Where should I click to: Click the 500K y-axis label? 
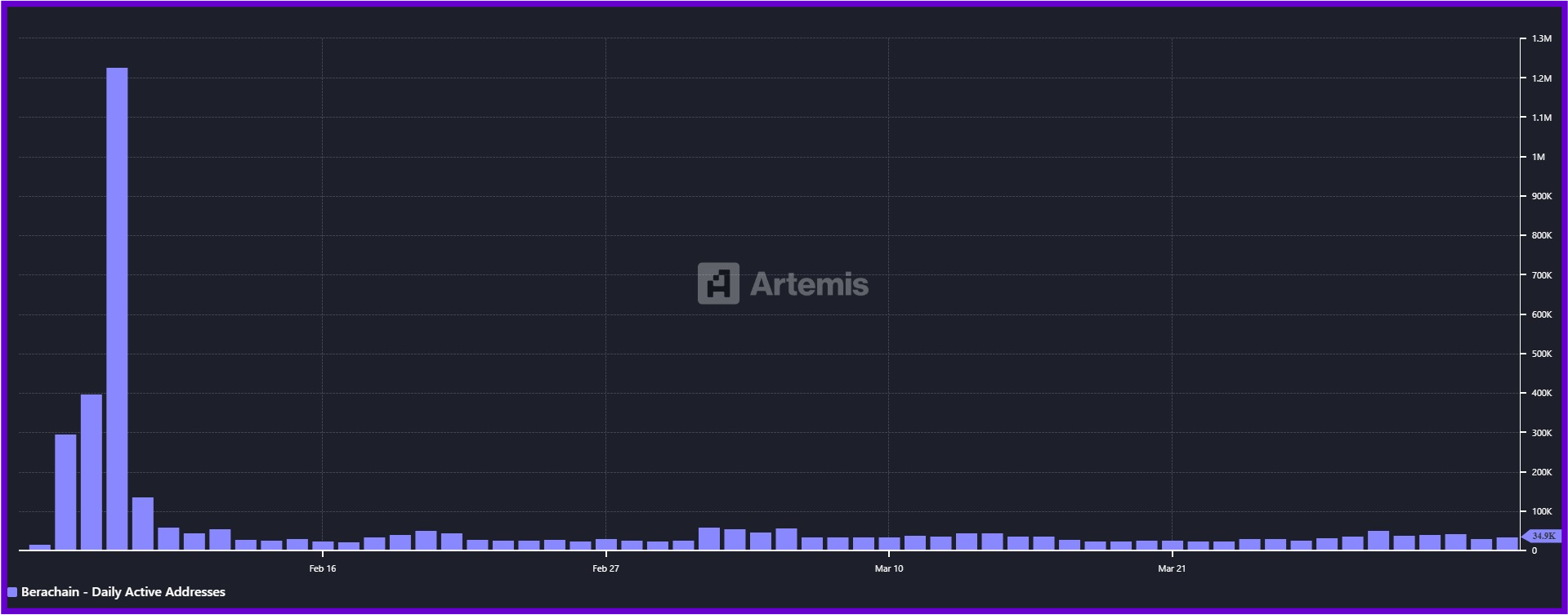click(1541, 354)
